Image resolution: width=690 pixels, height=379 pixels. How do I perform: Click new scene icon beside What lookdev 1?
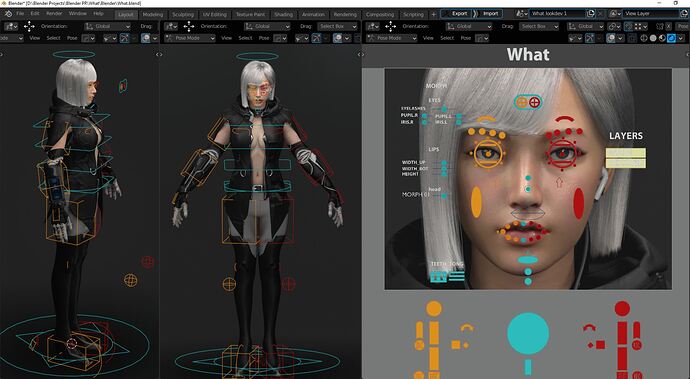(591, 14)
